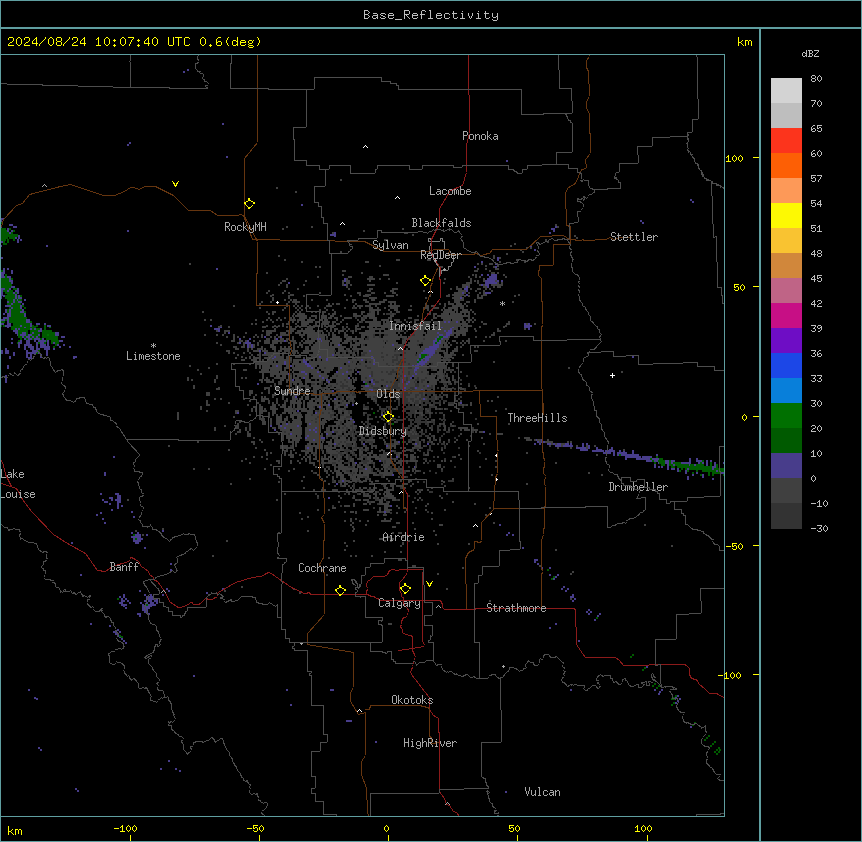Select the Innisfail label

(415, 326)
